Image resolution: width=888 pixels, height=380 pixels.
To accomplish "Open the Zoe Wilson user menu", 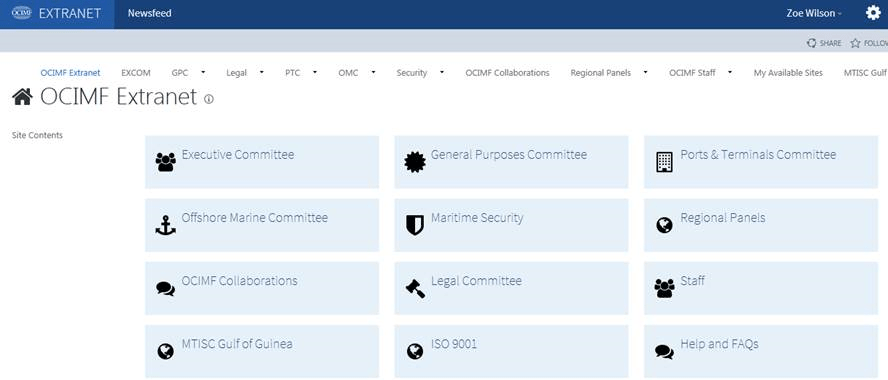I will click(x=814, y=13).
